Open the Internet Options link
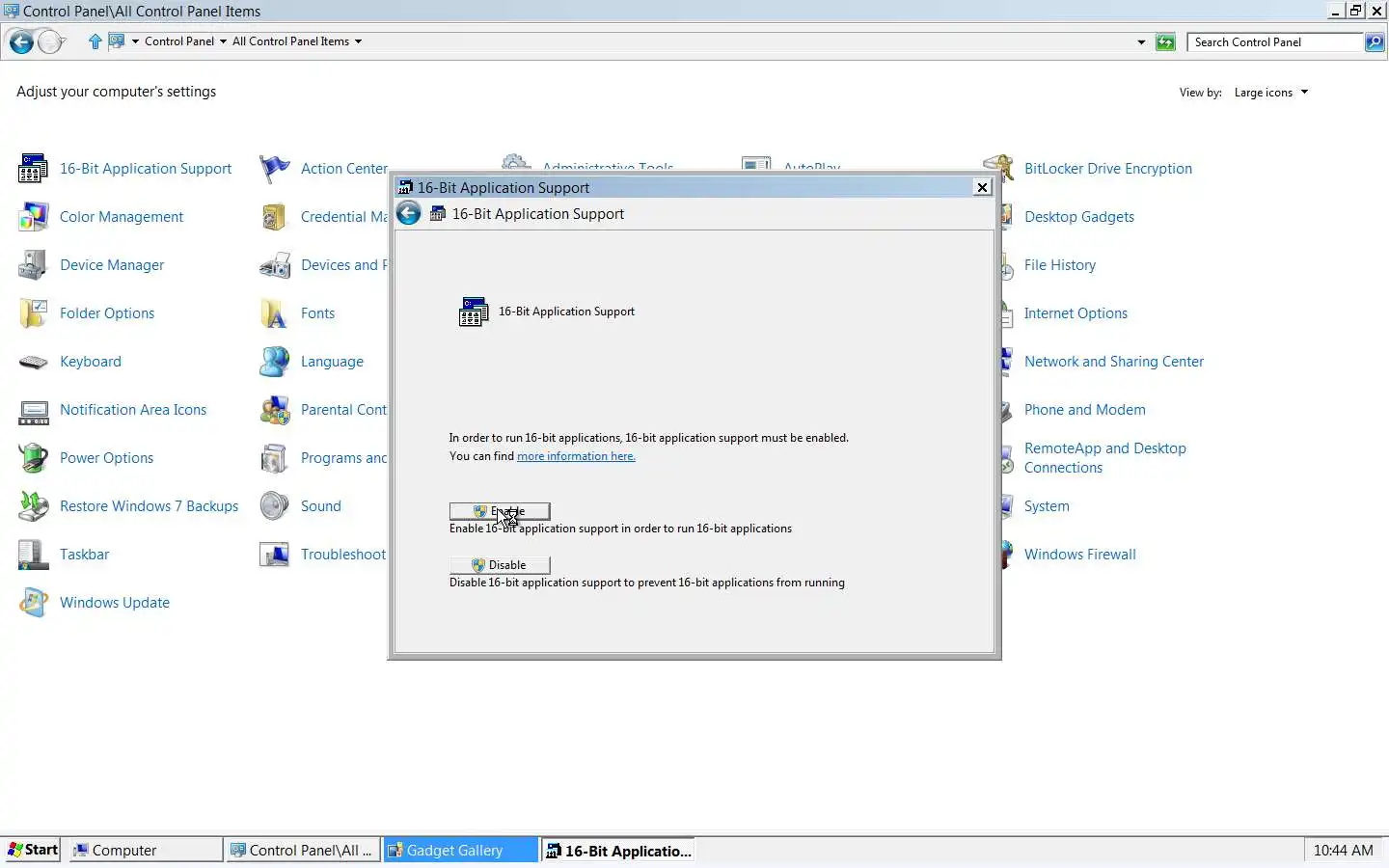Screen dimensions: 1389x868 click(x=1076, y=313)
